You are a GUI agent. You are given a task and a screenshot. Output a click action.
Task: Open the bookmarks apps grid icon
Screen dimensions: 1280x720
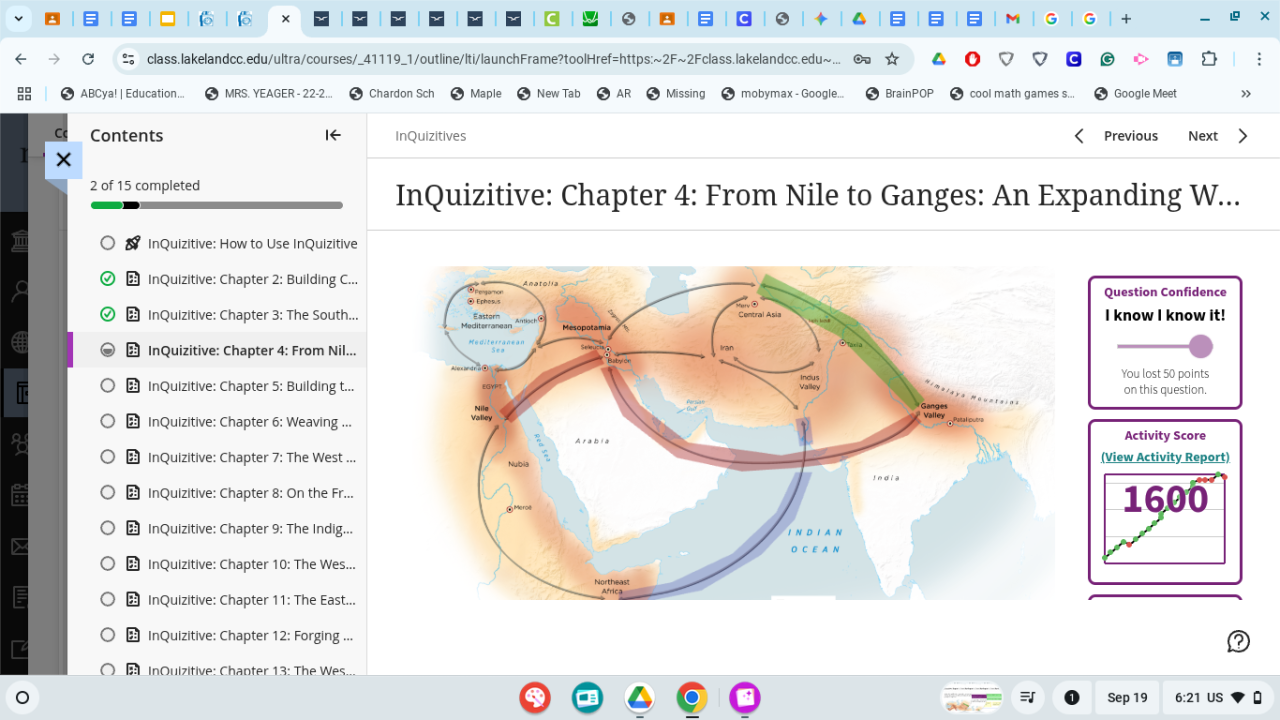click(x=25, y=93)
